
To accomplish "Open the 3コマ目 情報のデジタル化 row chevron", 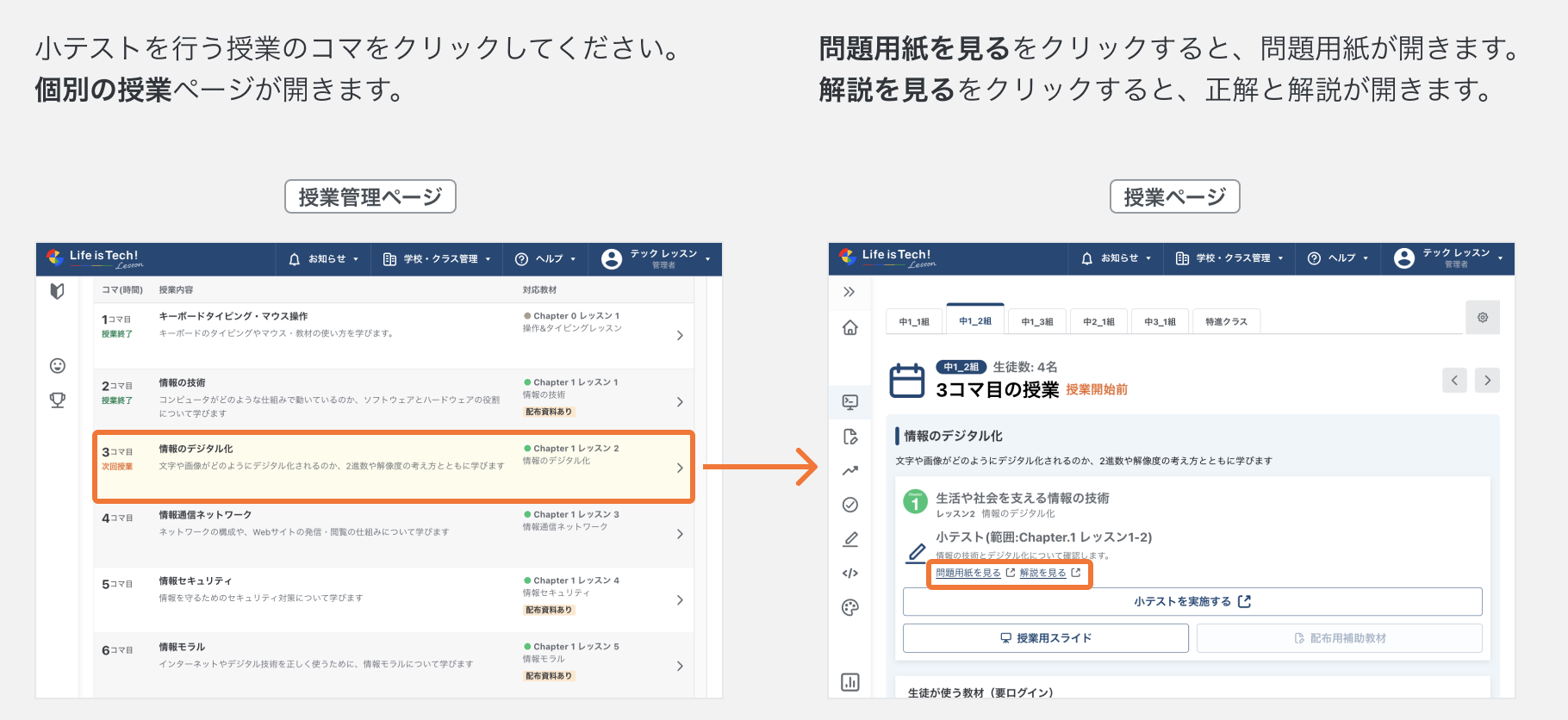I will click(680, 468).
